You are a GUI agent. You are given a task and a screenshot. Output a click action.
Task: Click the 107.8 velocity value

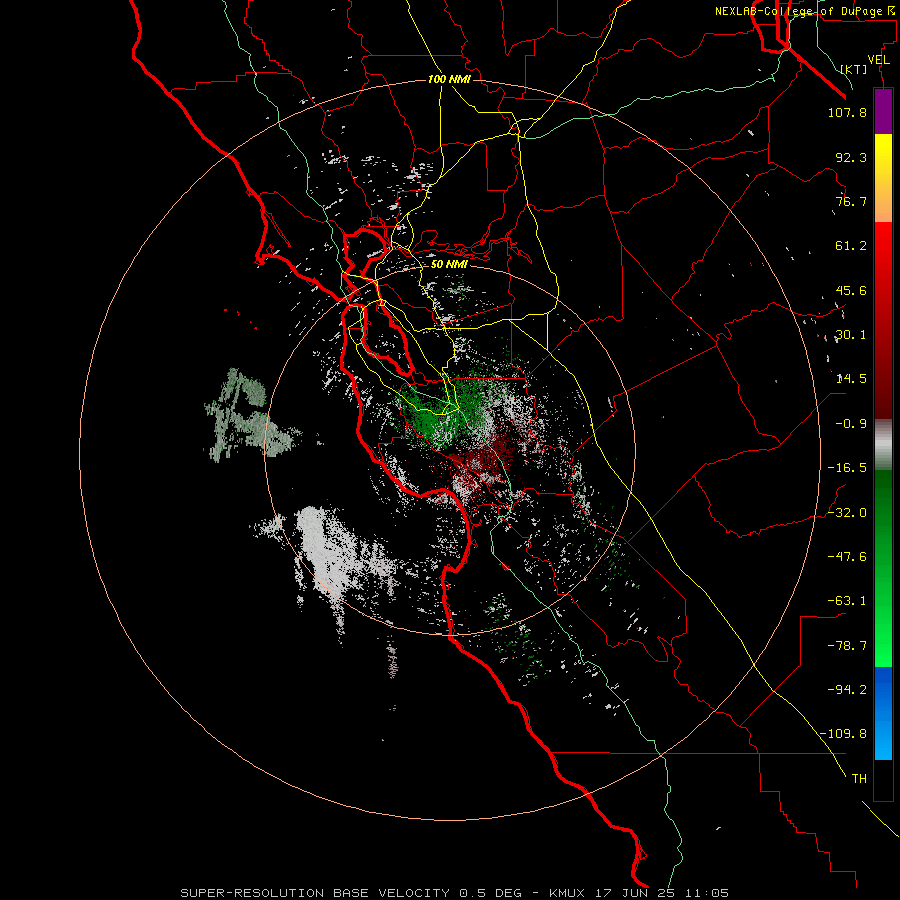pyautogui.click(x=847, y=112)
